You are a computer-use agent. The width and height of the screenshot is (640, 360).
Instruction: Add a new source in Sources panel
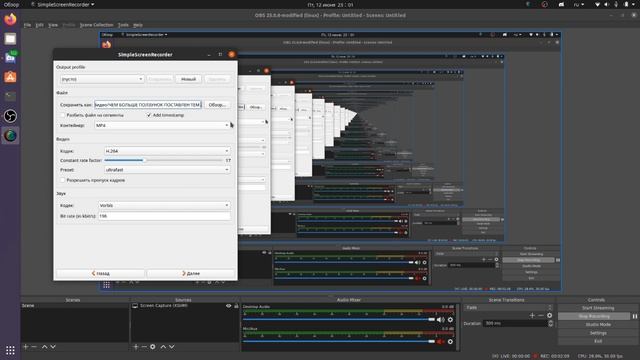point(136,347)
